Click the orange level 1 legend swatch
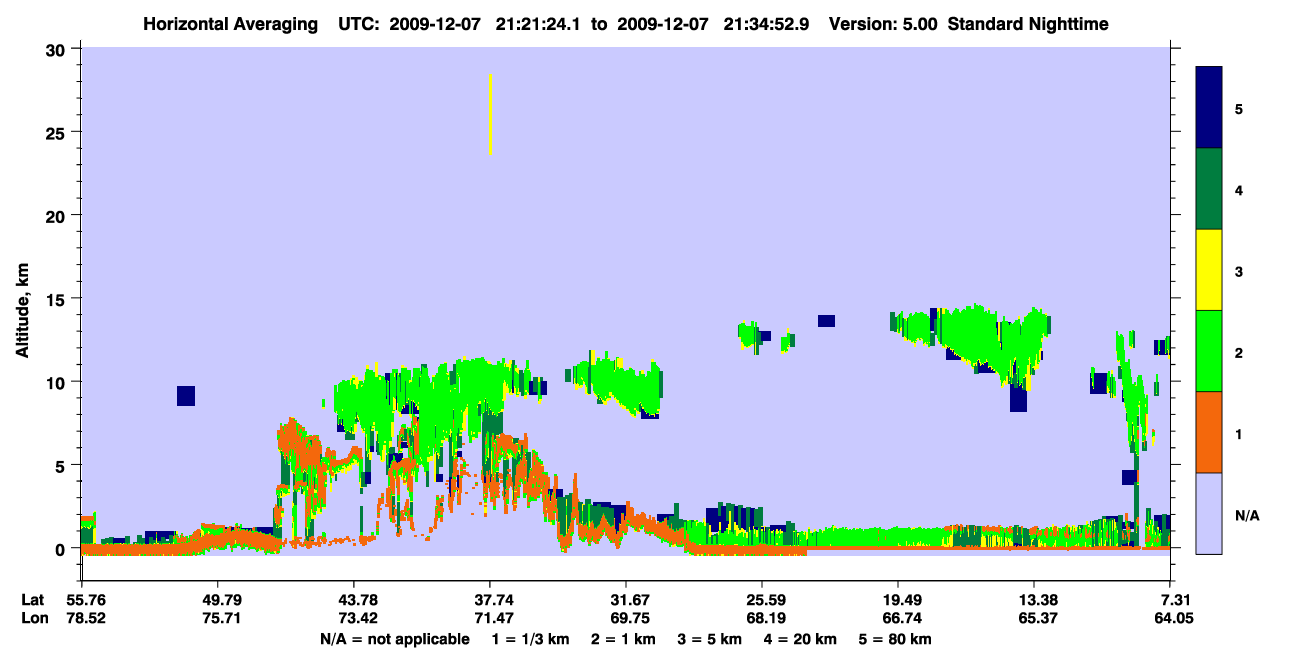The image size is (1300, 667). (x=1209, y=432)
